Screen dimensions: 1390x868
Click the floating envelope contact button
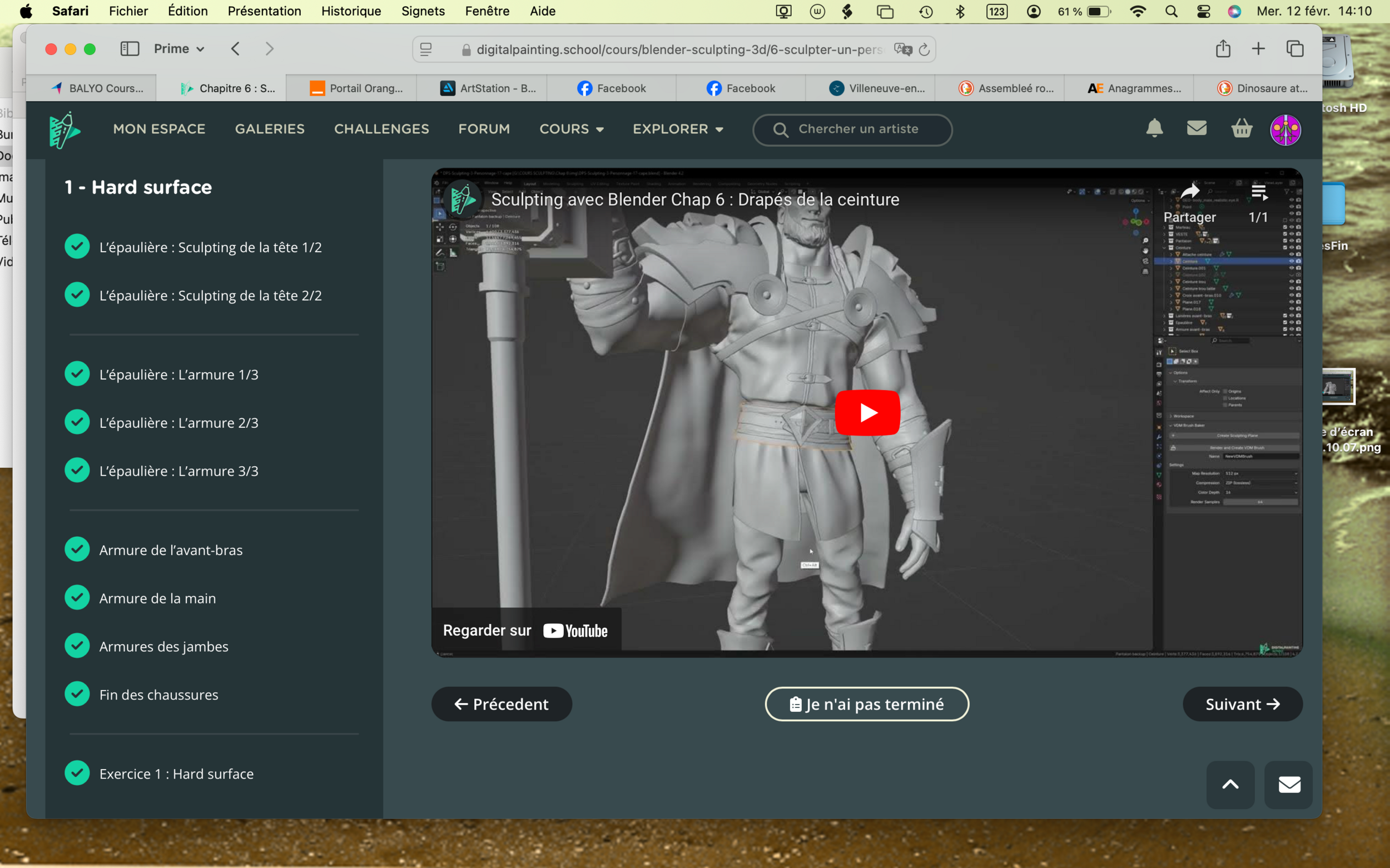tap(1288, 784)
